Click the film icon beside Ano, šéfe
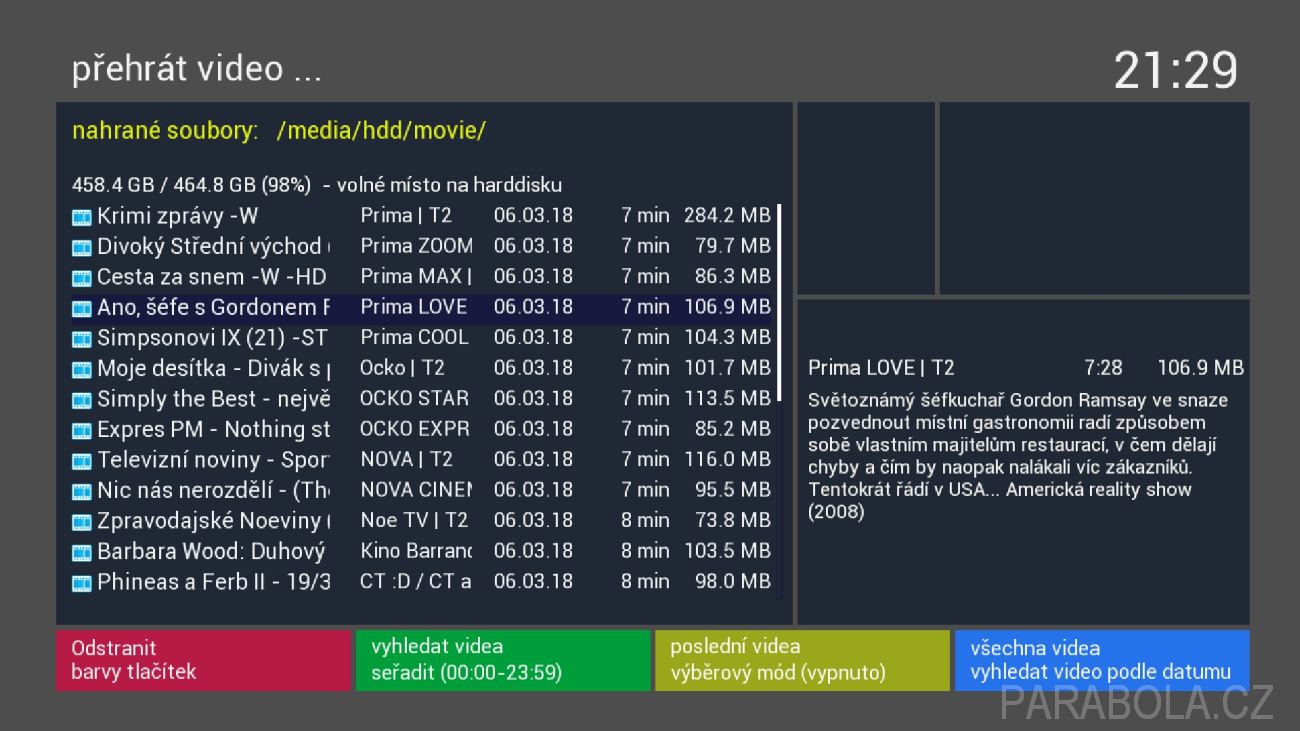The height and width of the screenshot is (731, 1300). coord(81,308)
